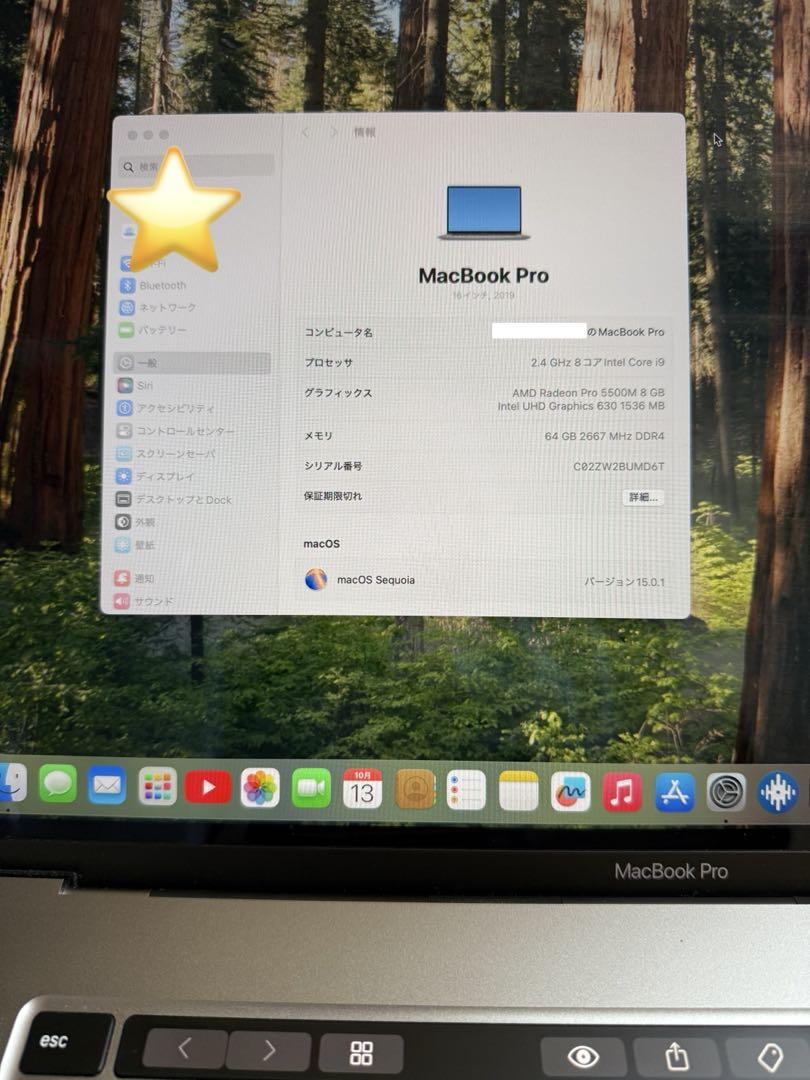Screen dimensions: 810x1080
Task: Click the "macOS Sequoia" name text
Action: (375, 580)
